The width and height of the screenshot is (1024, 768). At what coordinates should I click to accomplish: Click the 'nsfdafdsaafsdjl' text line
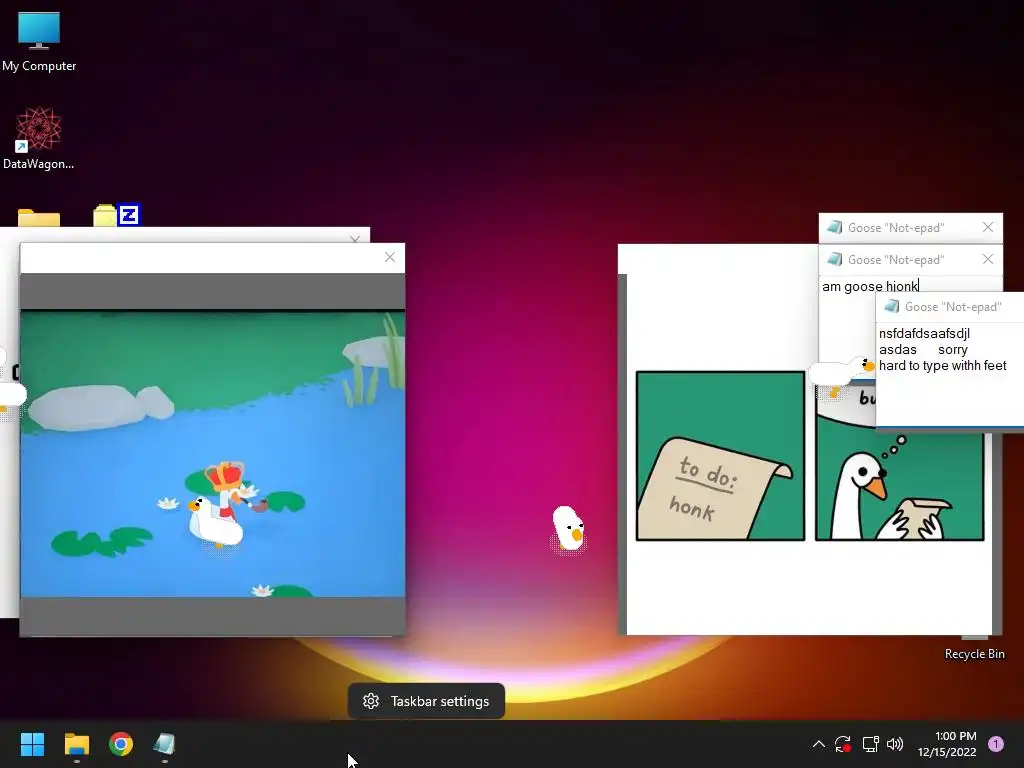pos(924,334)
